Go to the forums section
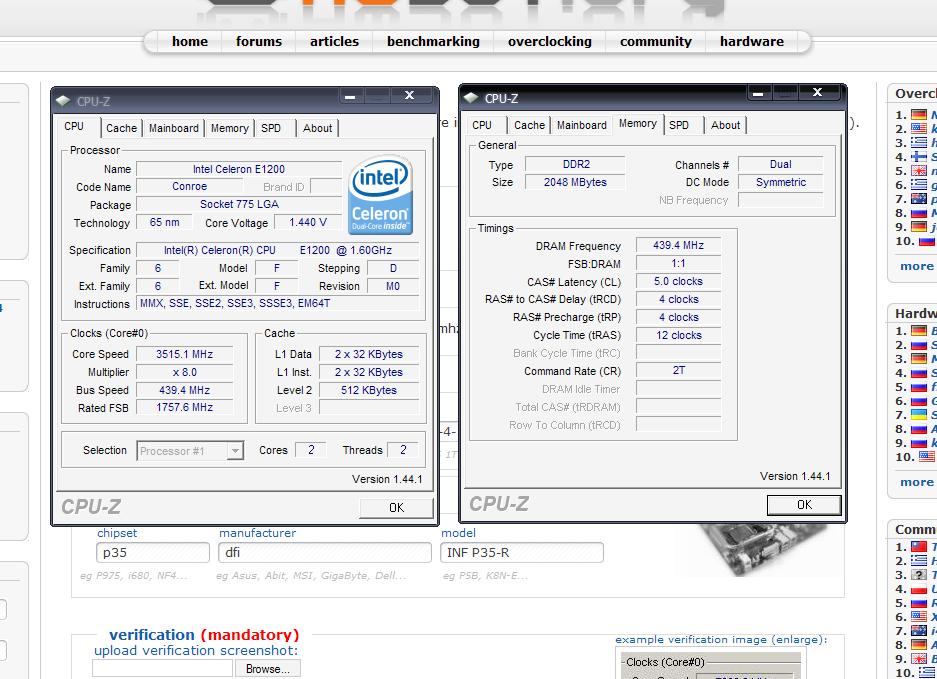This screenshot has width=937, height=679. point(258,41)
